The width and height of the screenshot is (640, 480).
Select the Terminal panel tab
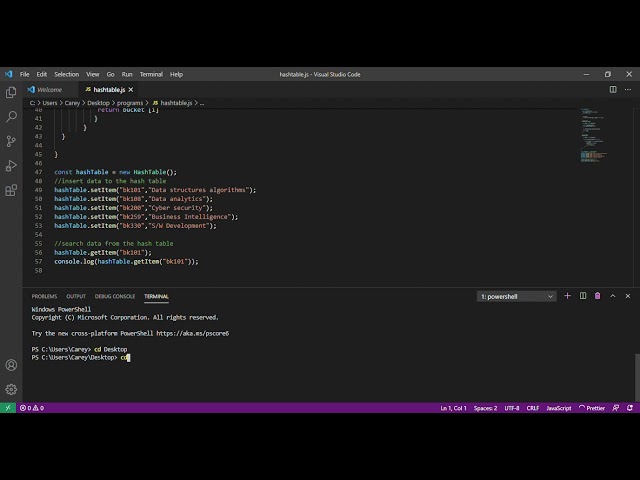[x=156, y=296]
